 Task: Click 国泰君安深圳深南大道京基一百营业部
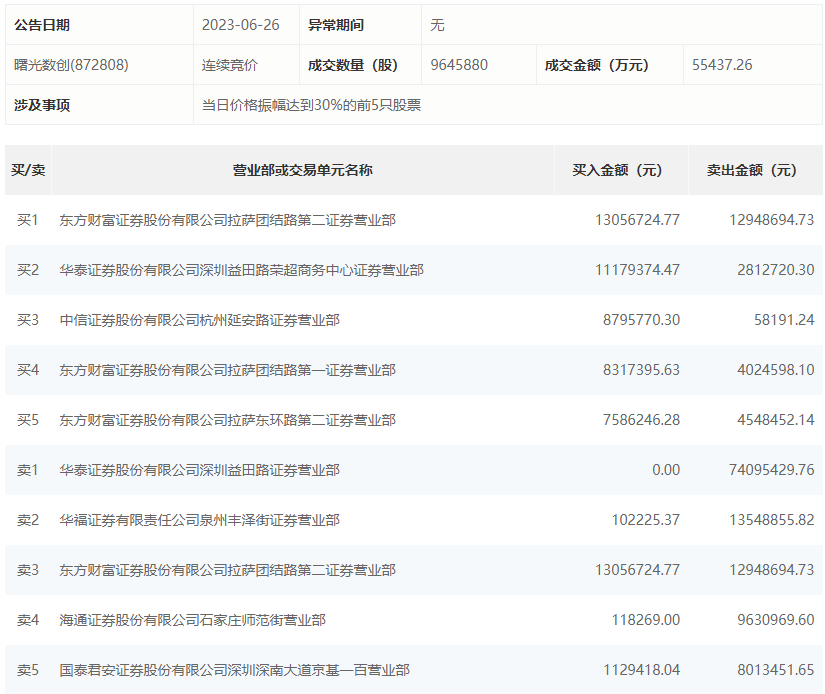coord(235,669)
